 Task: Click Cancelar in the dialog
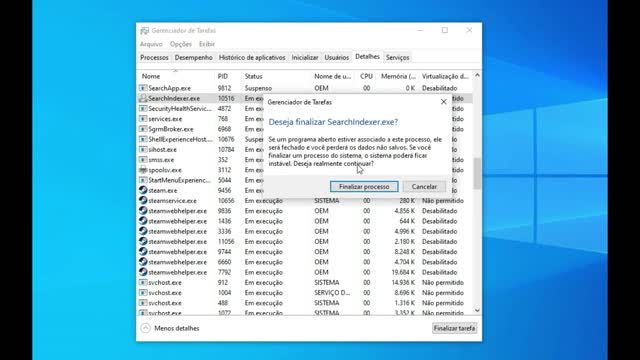coord(424,187)
